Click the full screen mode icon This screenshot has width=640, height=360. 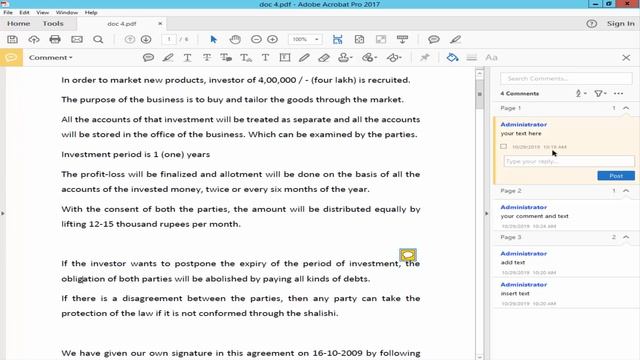[381, 40]
